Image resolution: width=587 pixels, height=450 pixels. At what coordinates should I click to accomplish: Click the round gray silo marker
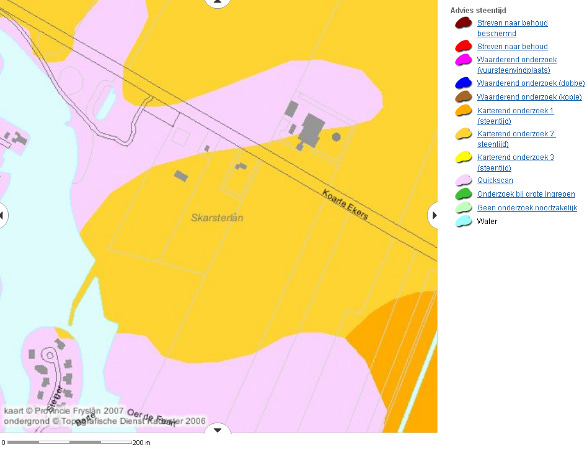click(336, 137)
